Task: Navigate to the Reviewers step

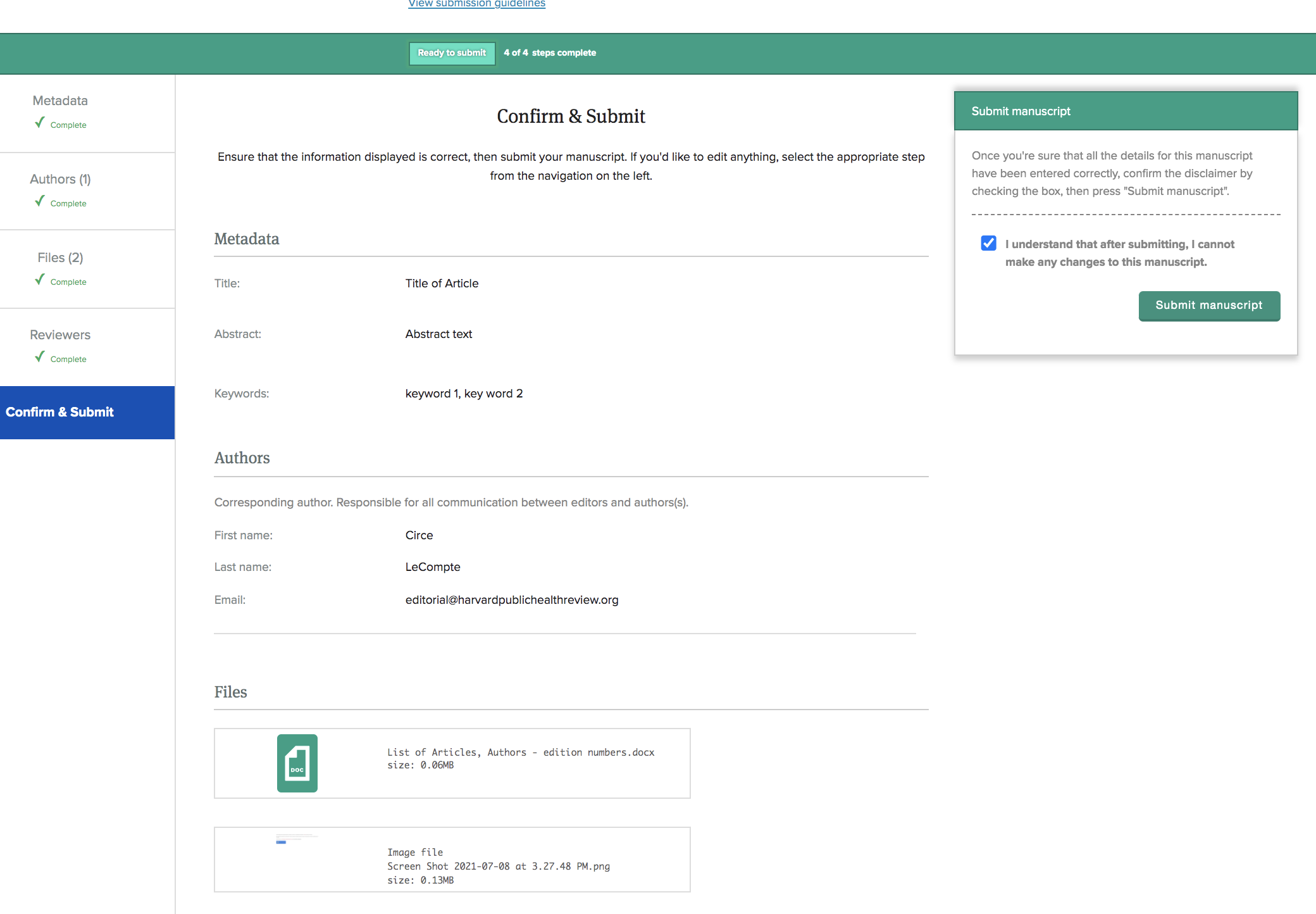Action: (60, 335)
